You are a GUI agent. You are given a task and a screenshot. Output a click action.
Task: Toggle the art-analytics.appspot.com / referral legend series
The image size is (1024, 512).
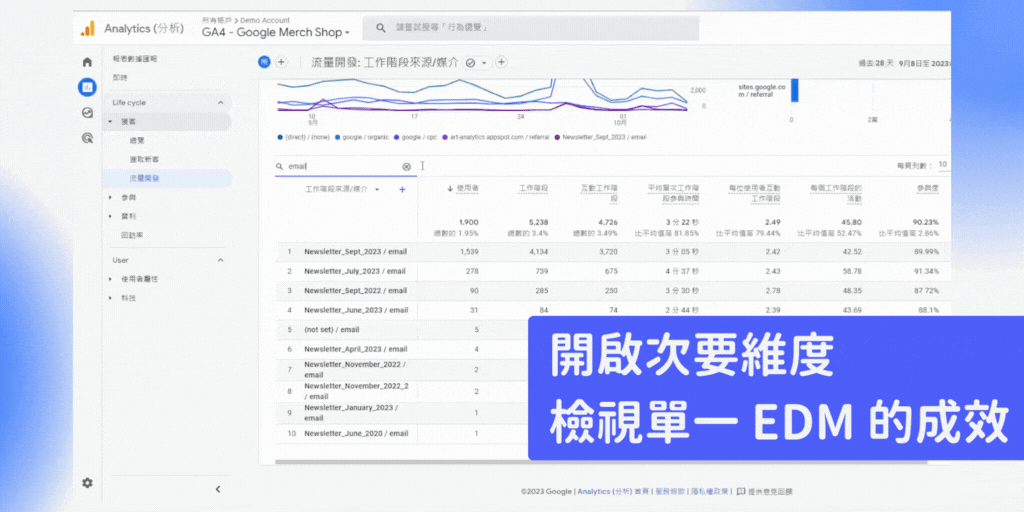496,137
